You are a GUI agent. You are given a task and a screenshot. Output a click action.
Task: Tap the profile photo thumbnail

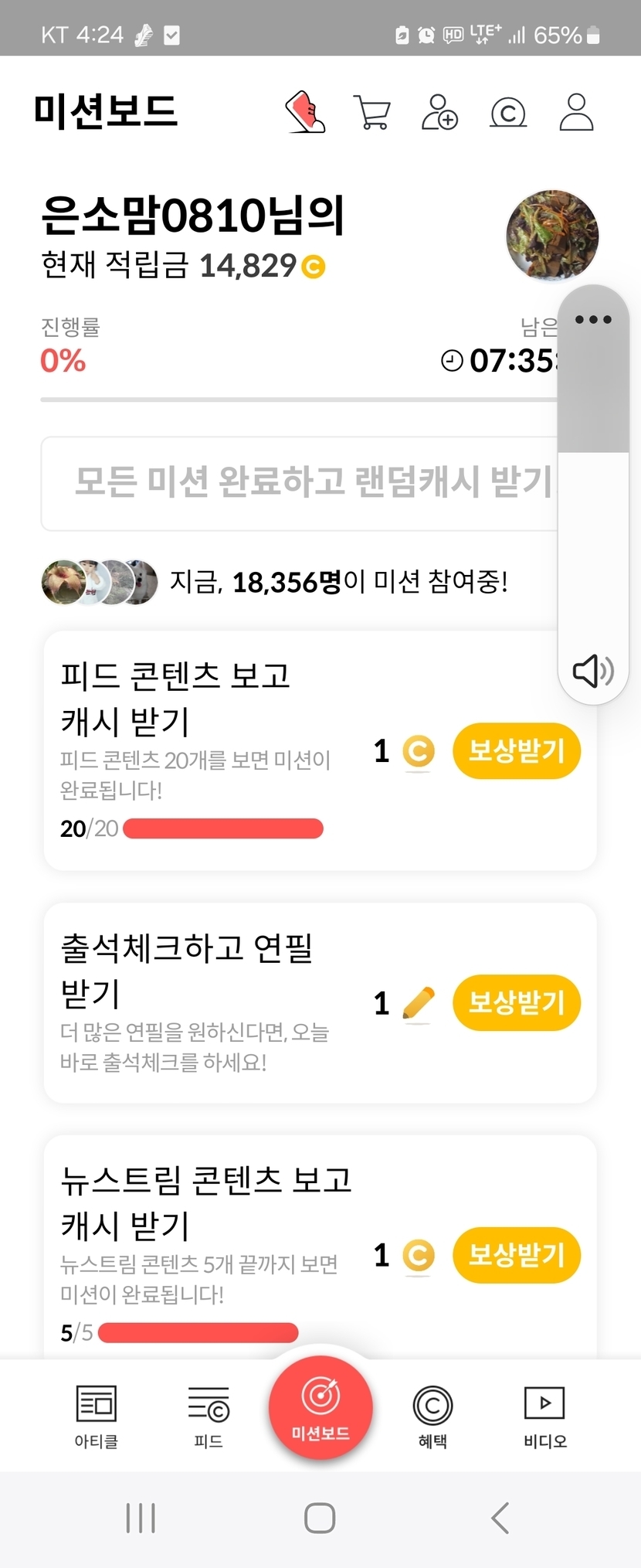coord(552,235)
